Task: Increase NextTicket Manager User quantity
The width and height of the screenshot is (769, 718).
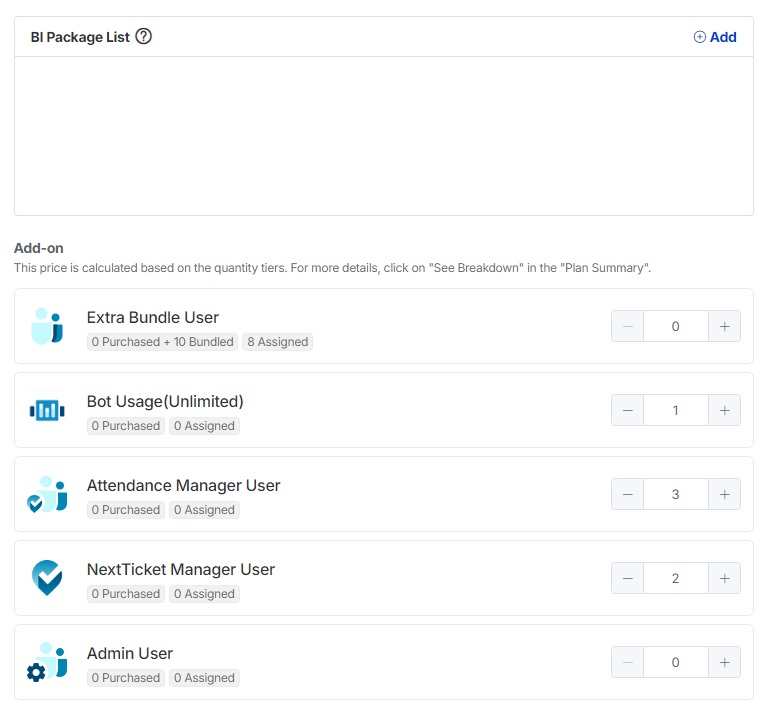Action: (x=724, y=578)
